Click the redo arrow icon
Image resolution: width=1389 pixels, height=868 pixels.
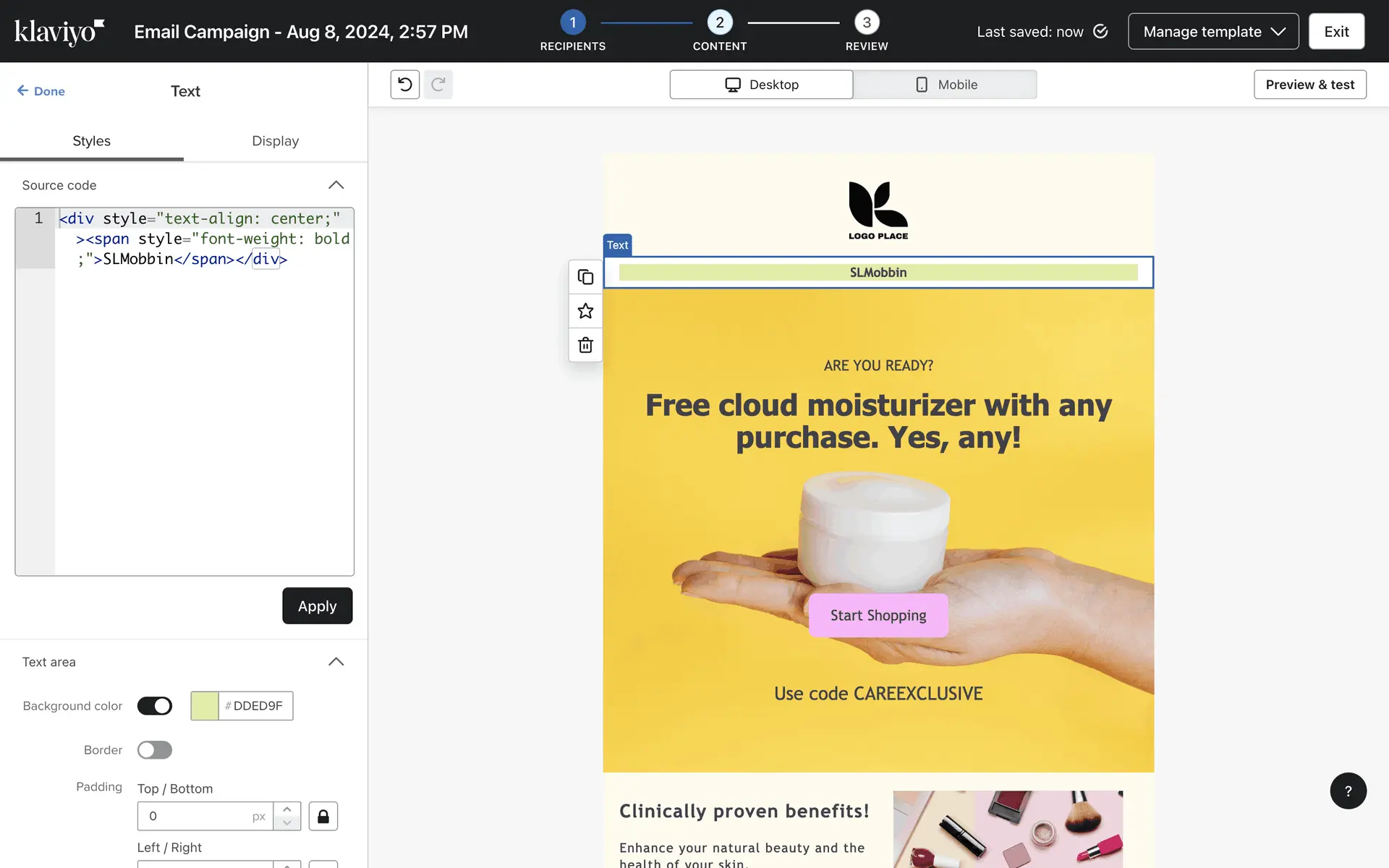pyautogui.click(x=438, y=85)
